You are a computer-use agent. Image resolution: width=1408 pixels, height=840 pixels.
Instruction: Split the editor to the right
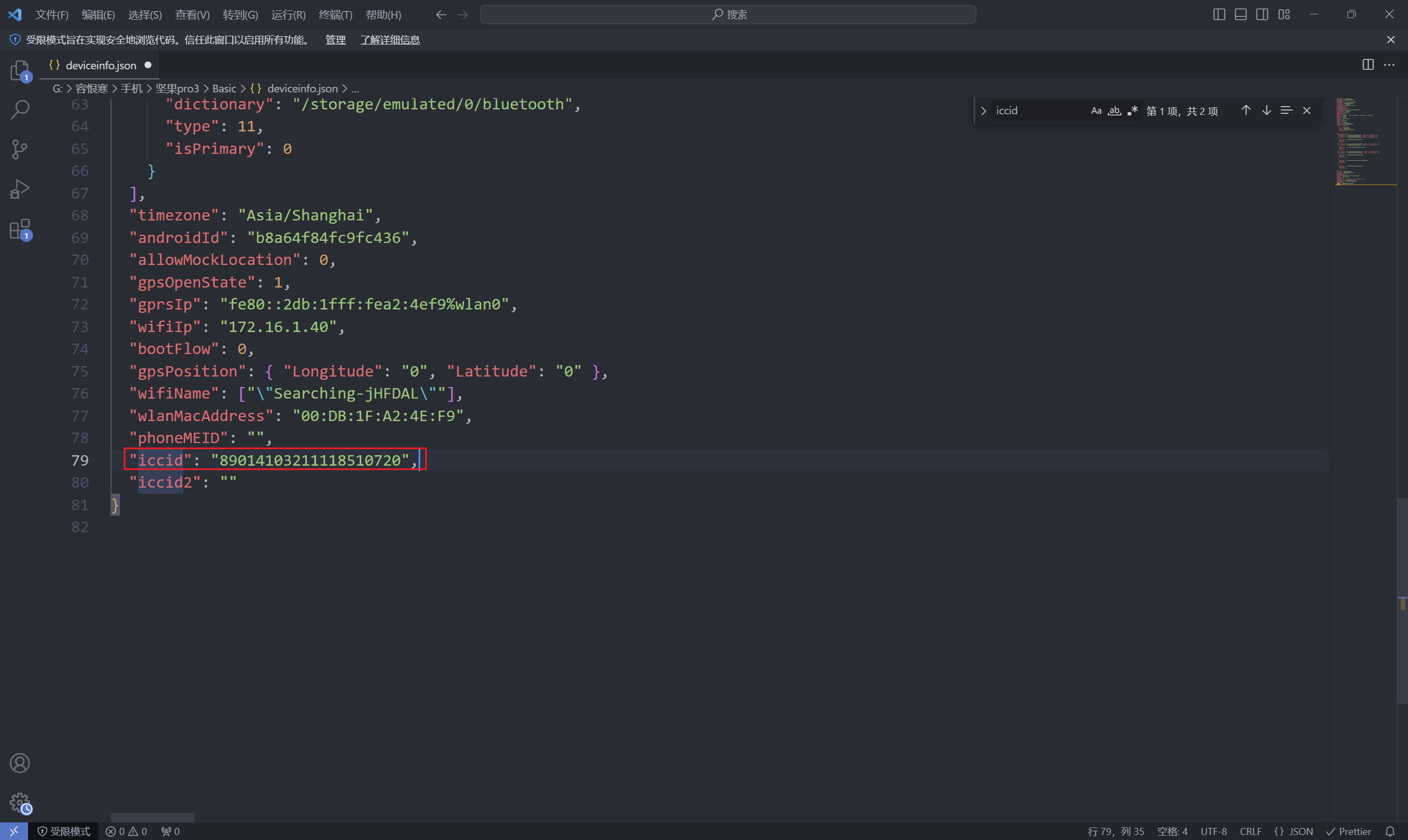pyautogui.click(x=1368, y=64)
